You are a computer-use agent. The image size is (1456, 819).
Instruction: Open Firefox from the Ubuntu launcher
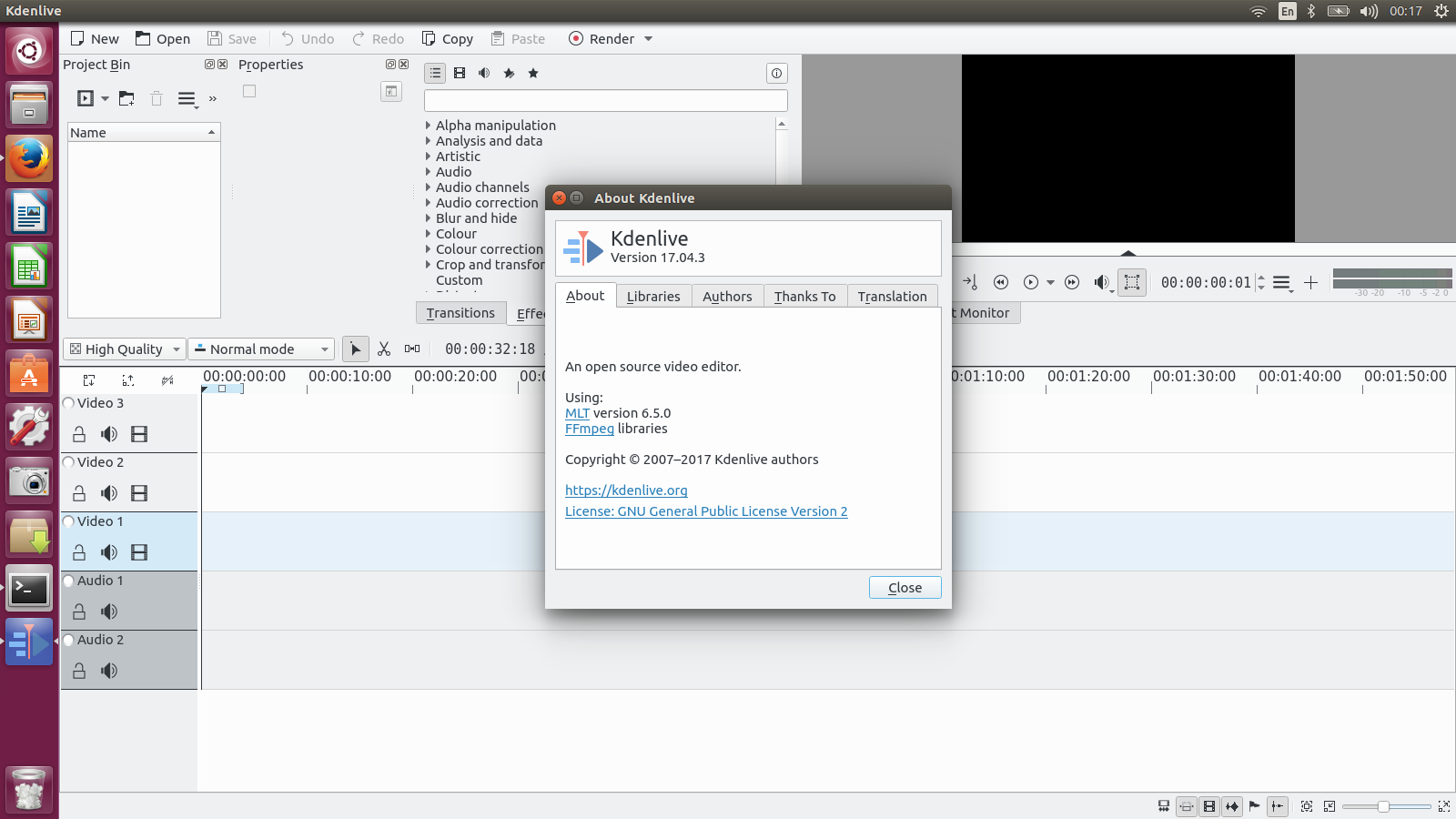tap(29, 160)
